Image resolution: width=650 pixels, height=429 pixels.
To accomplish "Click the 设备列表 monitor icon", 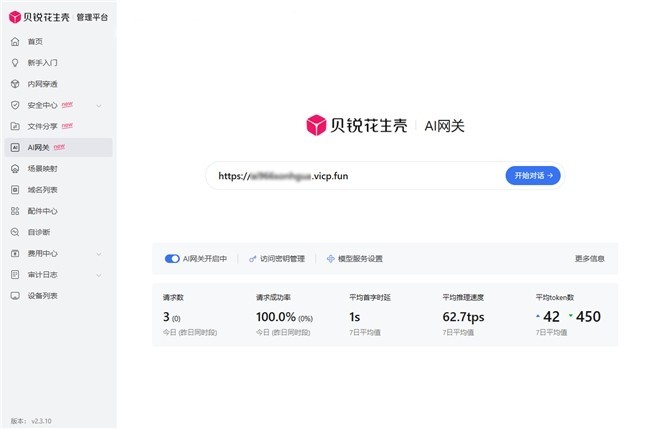I will point(15,295).
